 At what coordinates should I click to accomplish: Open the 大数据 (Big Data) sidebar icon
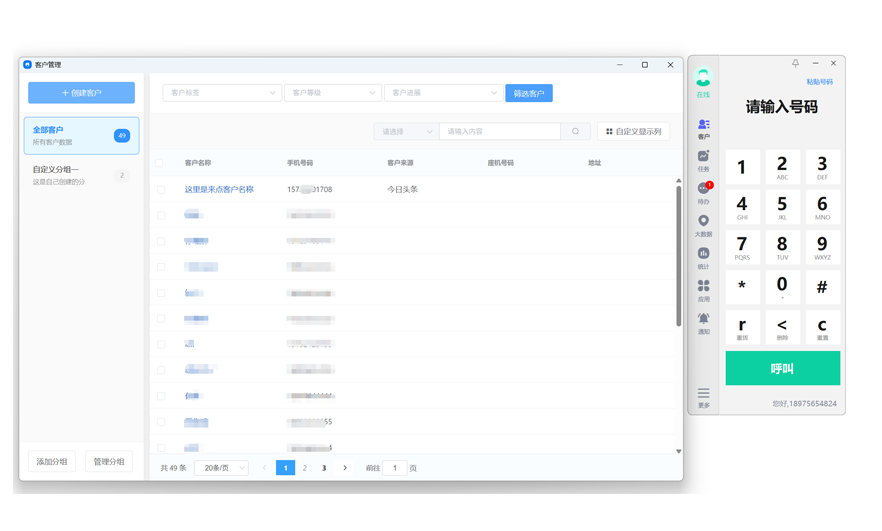pyautogui.click(x=703, y=224)
